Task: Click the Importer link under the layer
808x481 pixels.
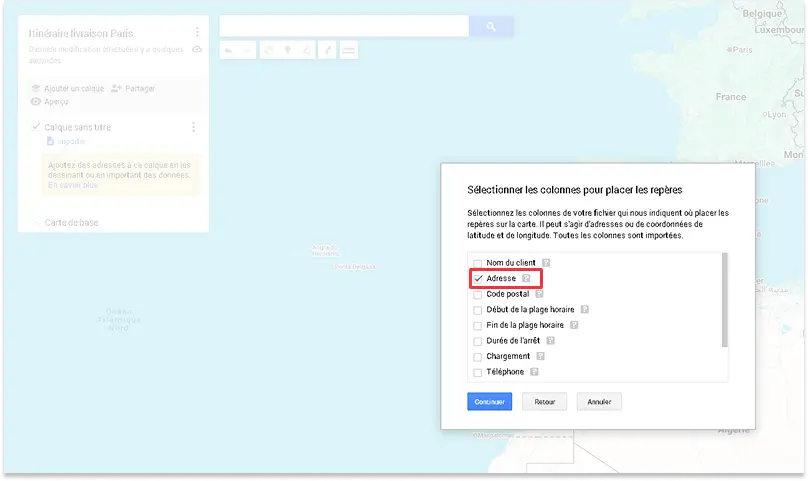Action: click(71, 141)
